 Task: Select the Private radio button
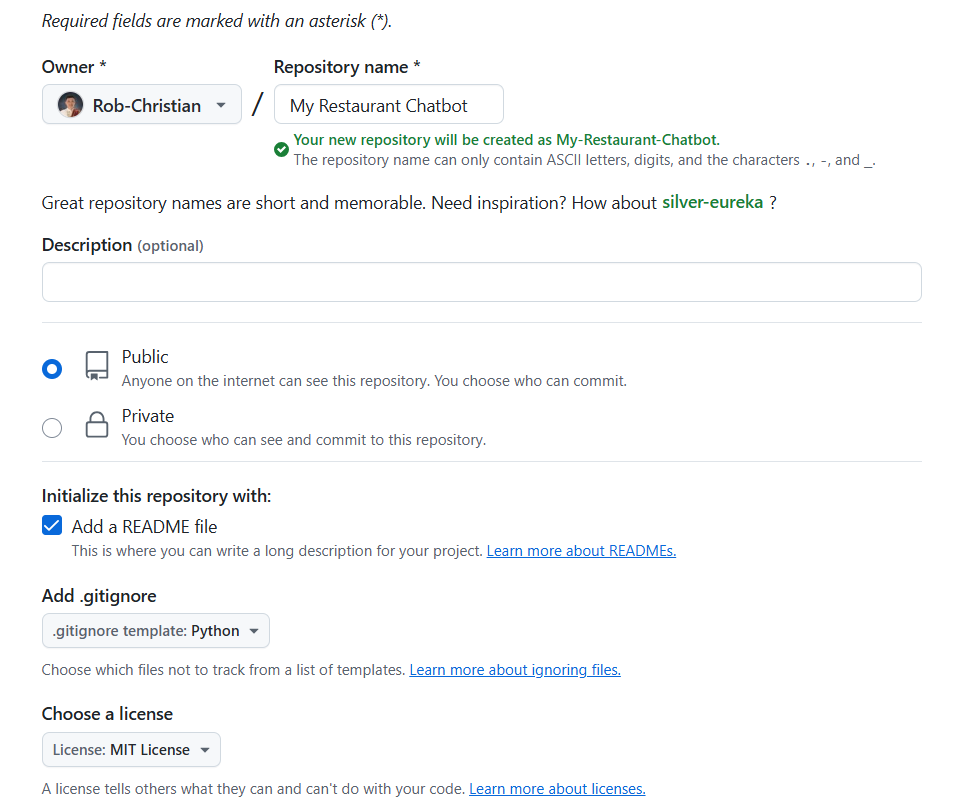(x=51, y=427)
